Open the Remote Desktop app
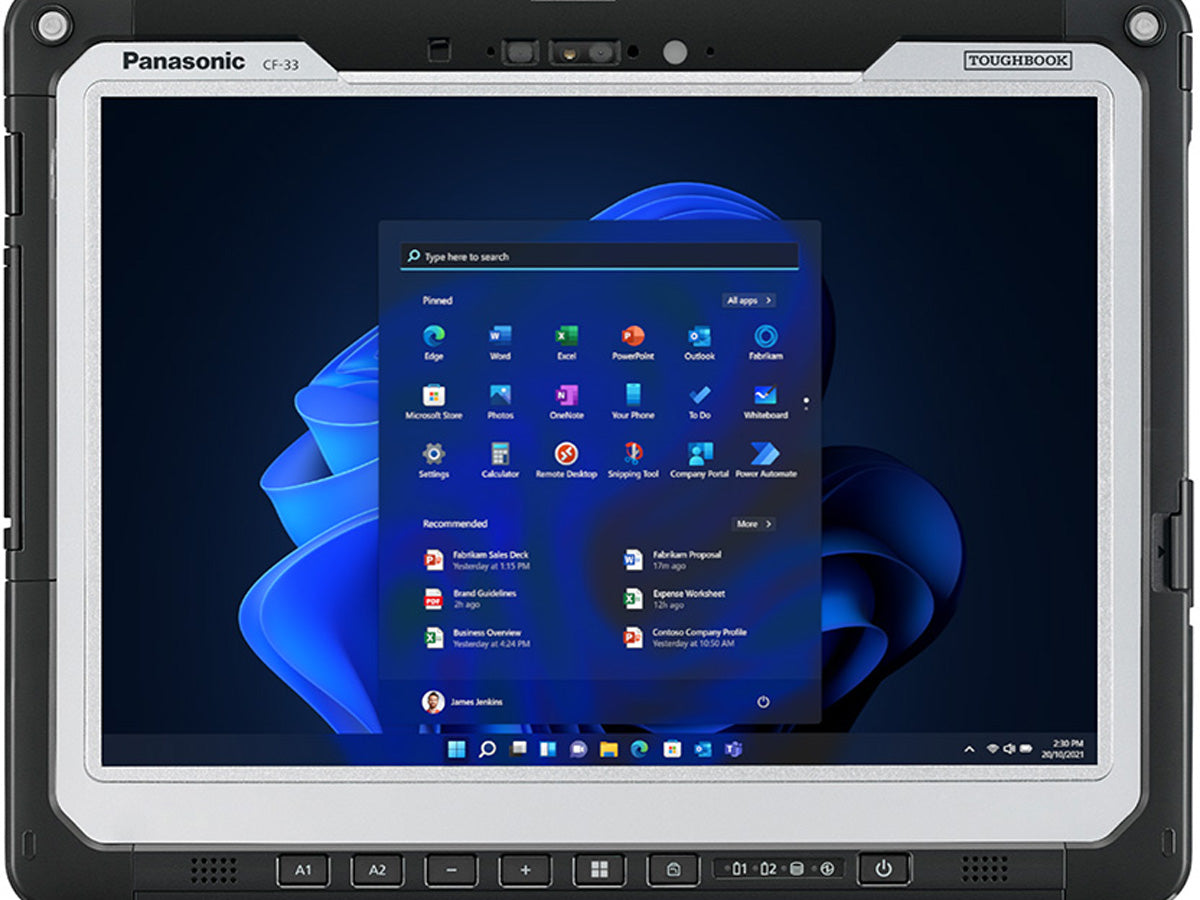Screen dimensions: 1200x900 [566, 455]
